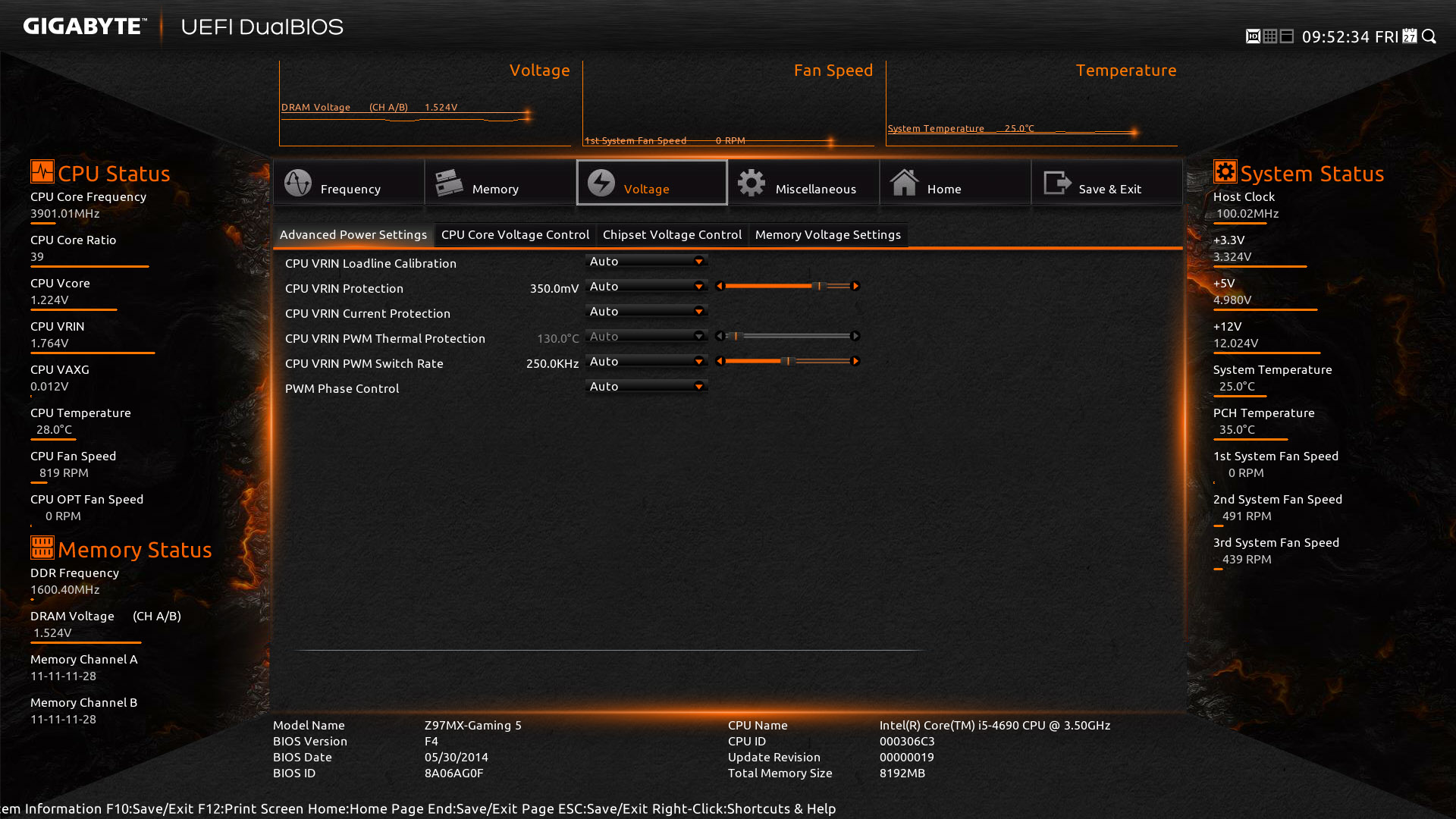1456x819 pixels.
Task: Increase PWM Switch Rate with right arrow
Action: click(855, 361)
